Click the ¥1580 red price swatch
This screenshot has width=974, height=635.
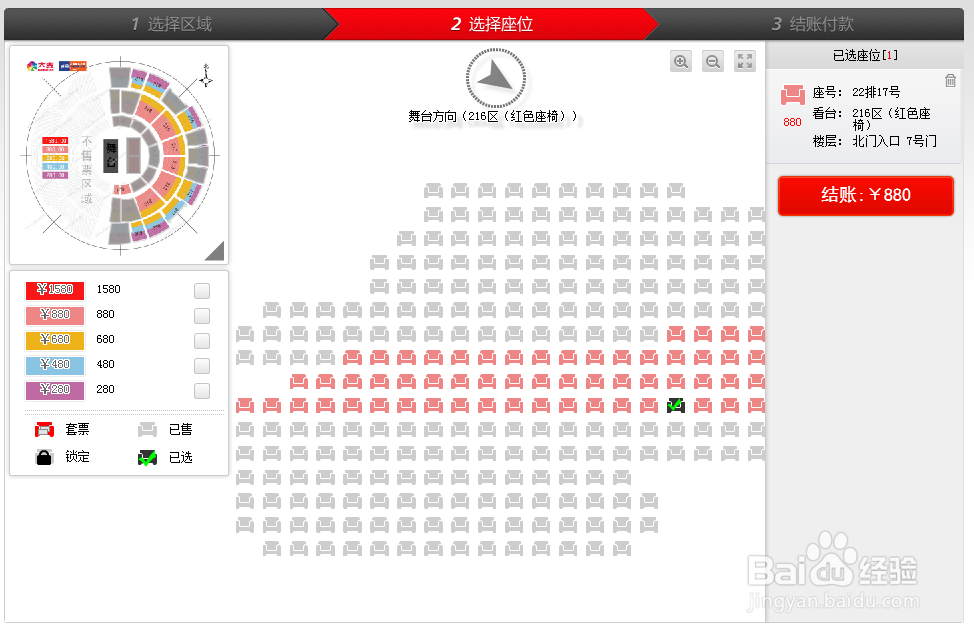[x=55, y=290]
